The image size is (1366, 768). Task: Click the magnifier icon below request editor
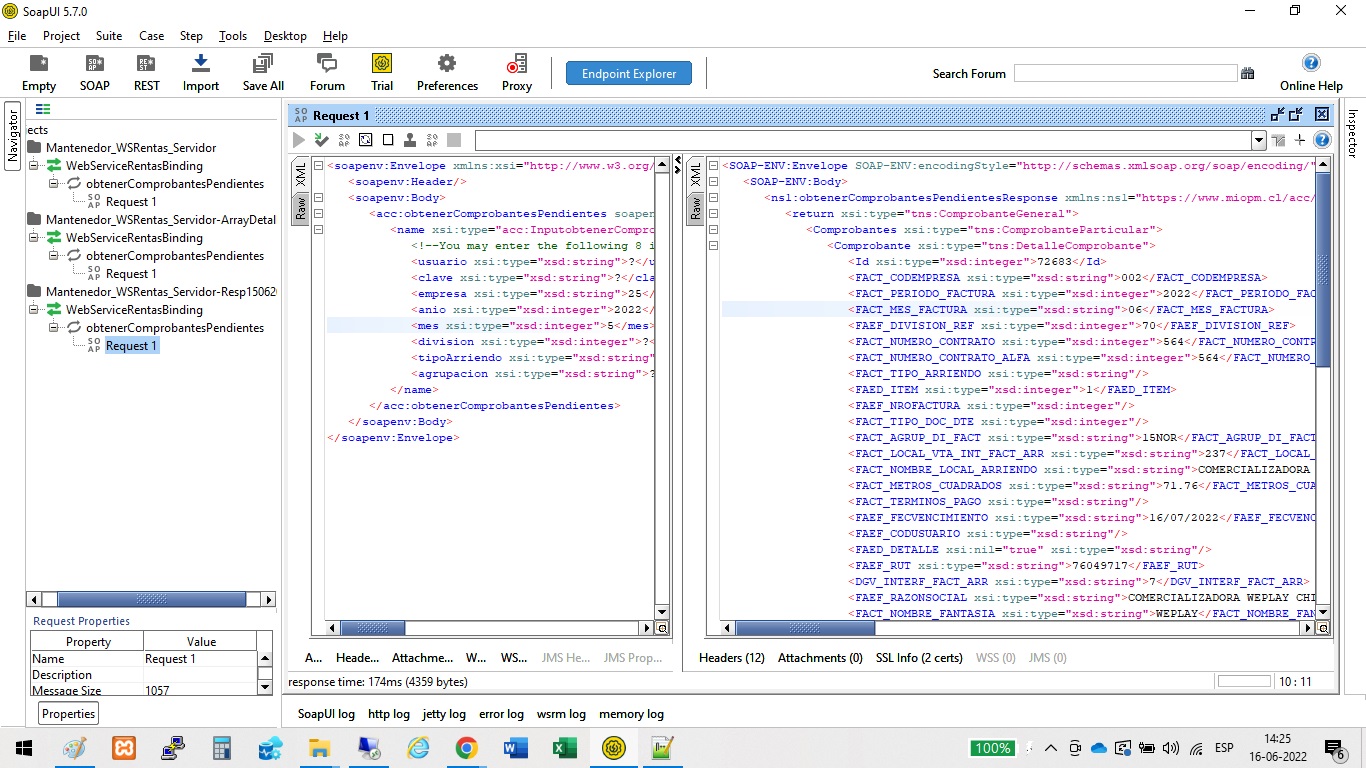[x=661, y=628]
